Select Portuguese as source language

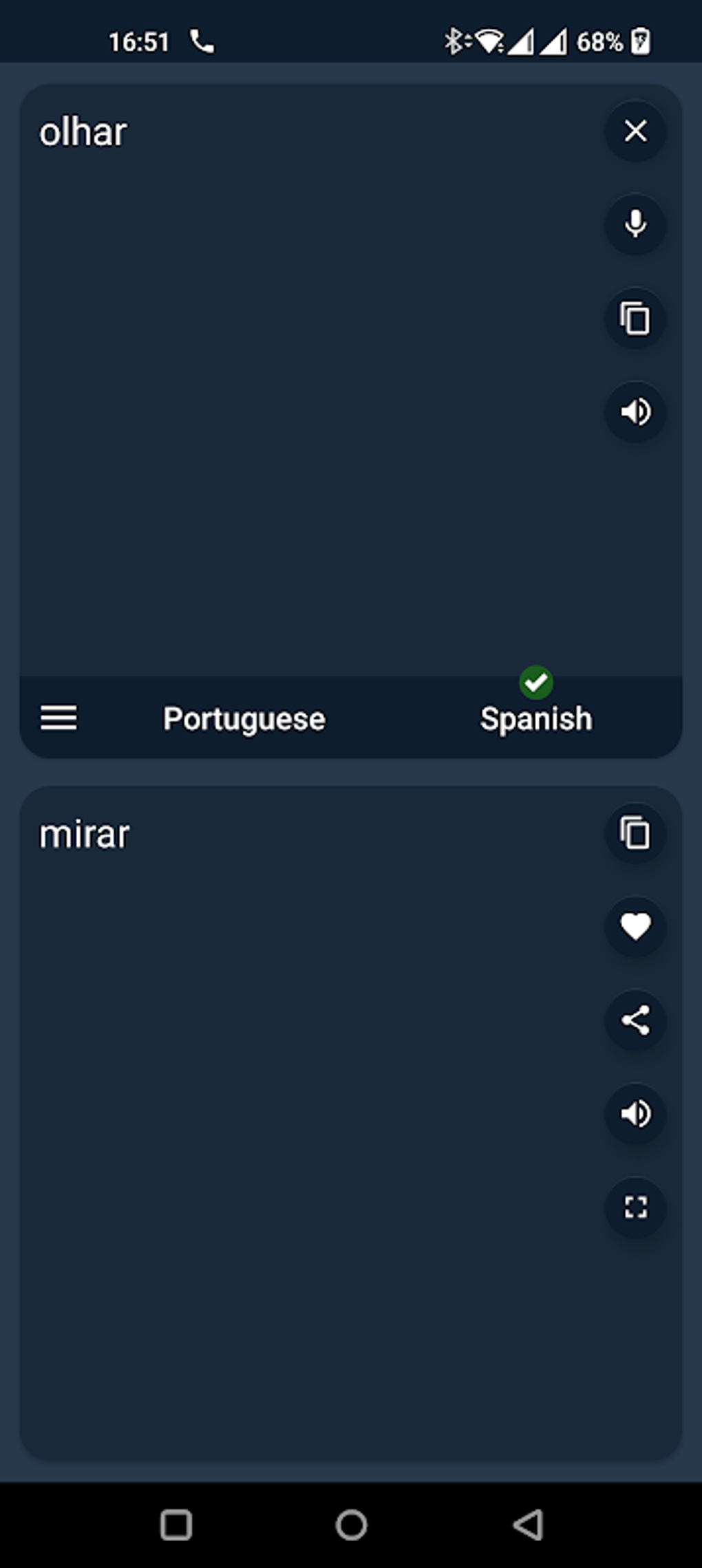click(244, 719)
